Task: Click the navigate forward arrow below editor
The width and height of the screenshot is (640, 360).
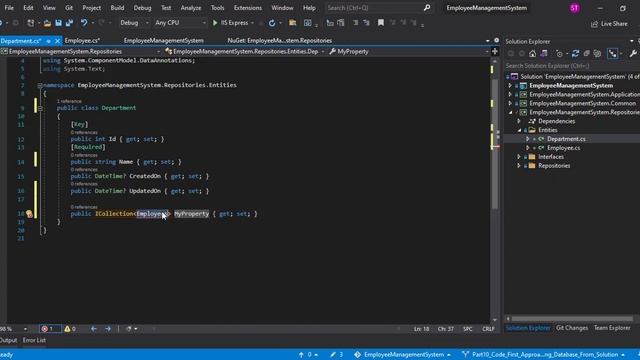Action: point(108,329)
